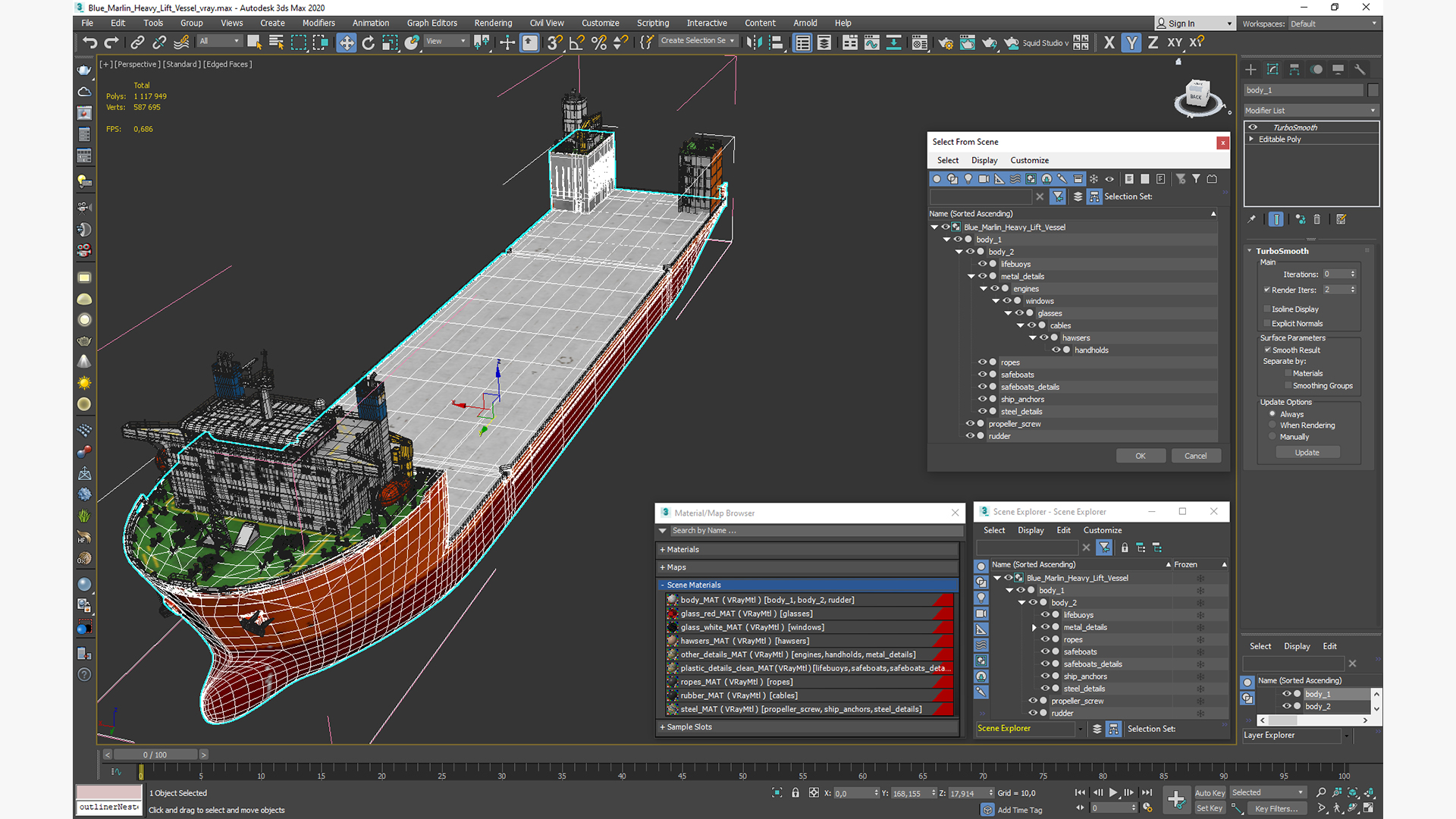Open the Modifiers menu

tap(318, 23)
